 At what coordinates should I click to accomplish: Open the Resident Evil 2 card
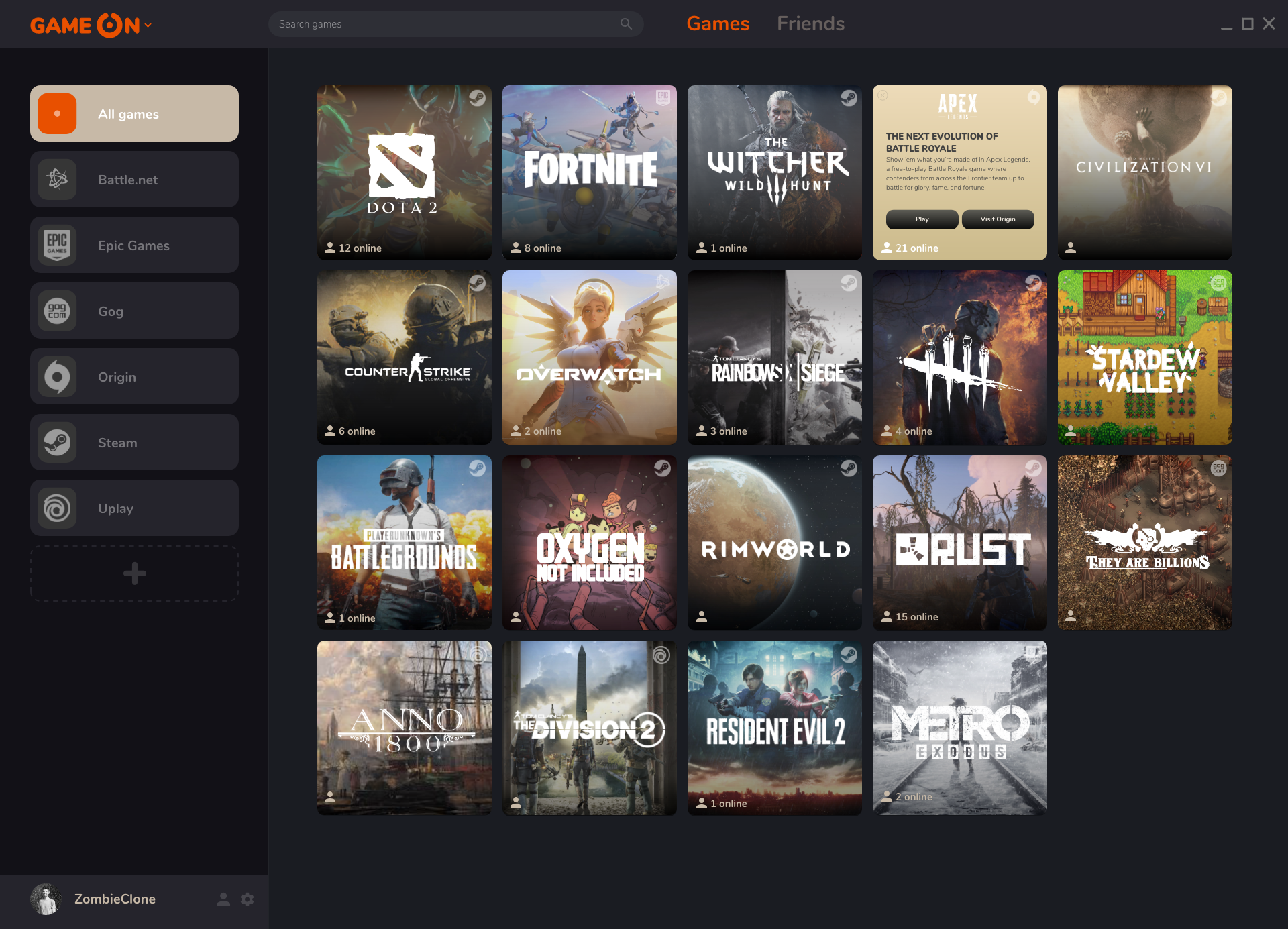pos(775,728)
